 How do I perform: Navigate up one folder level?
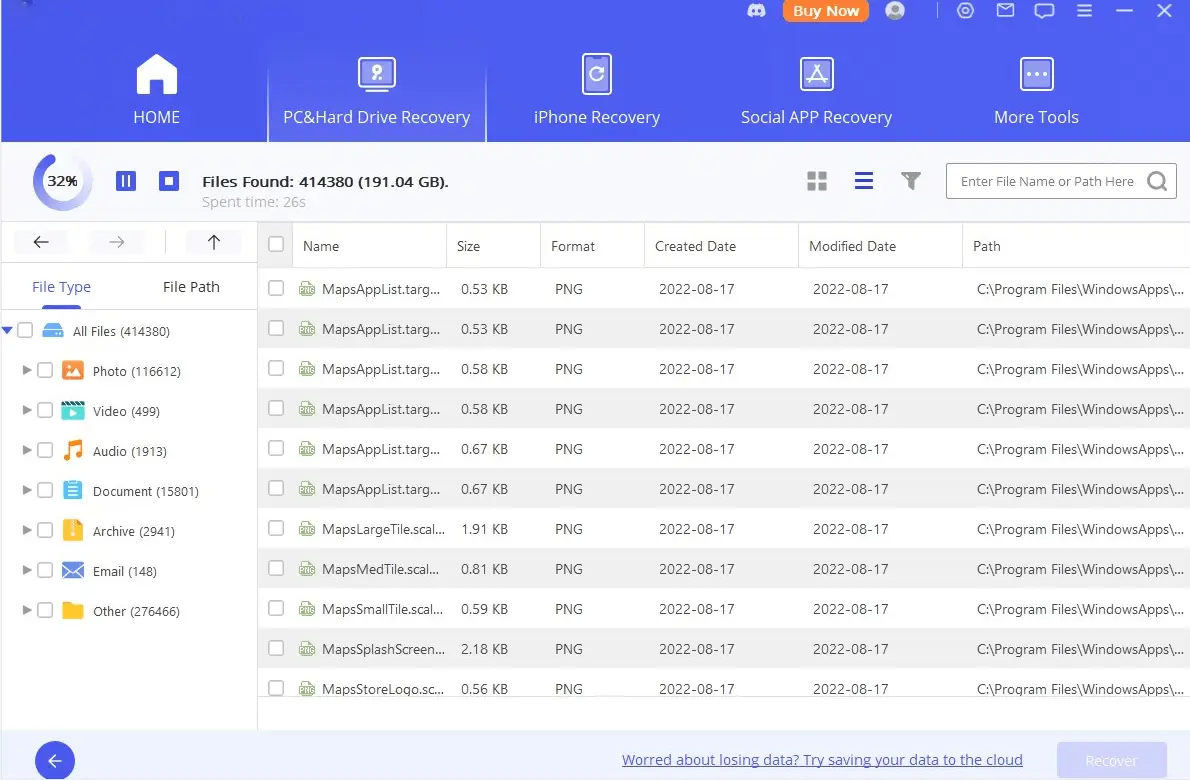pyautogui.click(x=213, y=242)
